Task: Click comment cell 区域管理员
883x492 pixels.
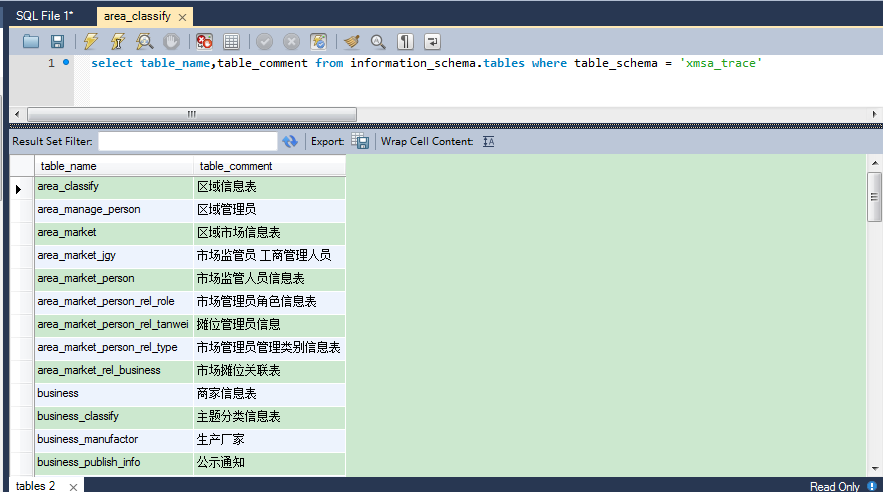Action: pyautogui.click(x=269, y=210)
